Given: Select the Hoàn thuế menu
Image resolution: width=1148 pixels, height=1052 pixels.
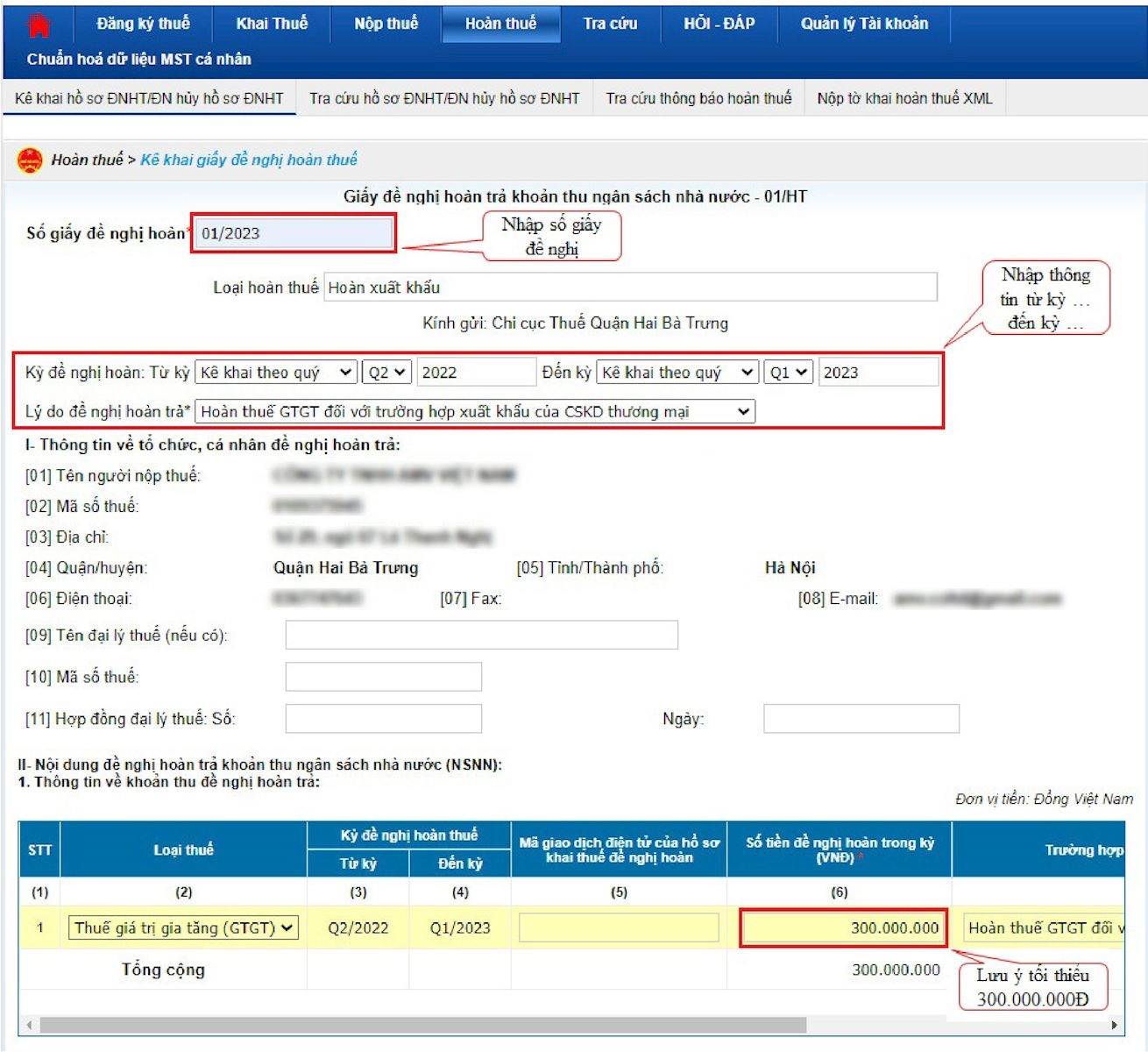Looking at the screenshot, I should tap(501, 24).
